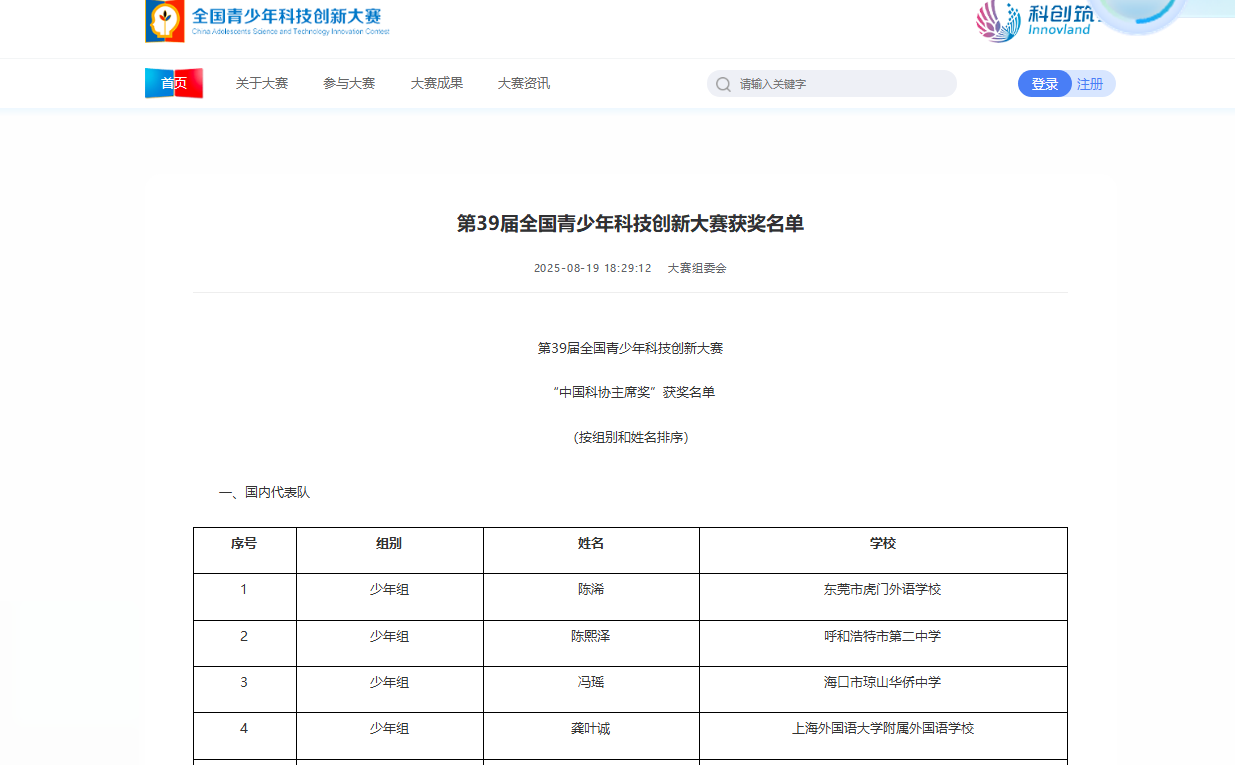Screen dimensions: 1235x765
Task: Click the 大赛组委会 author text
Action: pyautogui.click(x=697, y=268)
